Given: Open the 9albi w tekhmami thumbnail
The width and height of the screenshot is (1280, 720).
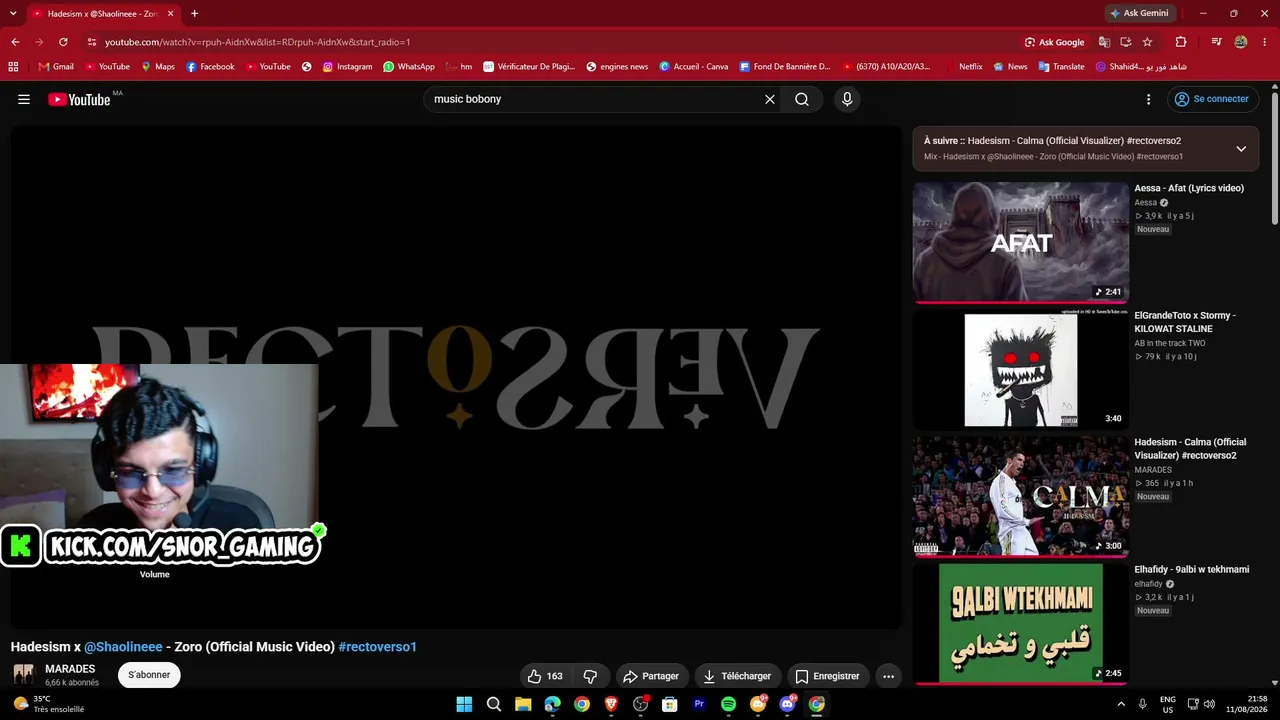Looking at the screenshot, I should tap(1021, 623).
